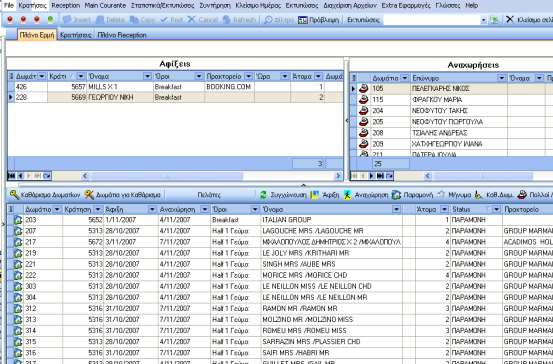Open the Όροι column filter in the Αφίξεις grid

point(199,77)
